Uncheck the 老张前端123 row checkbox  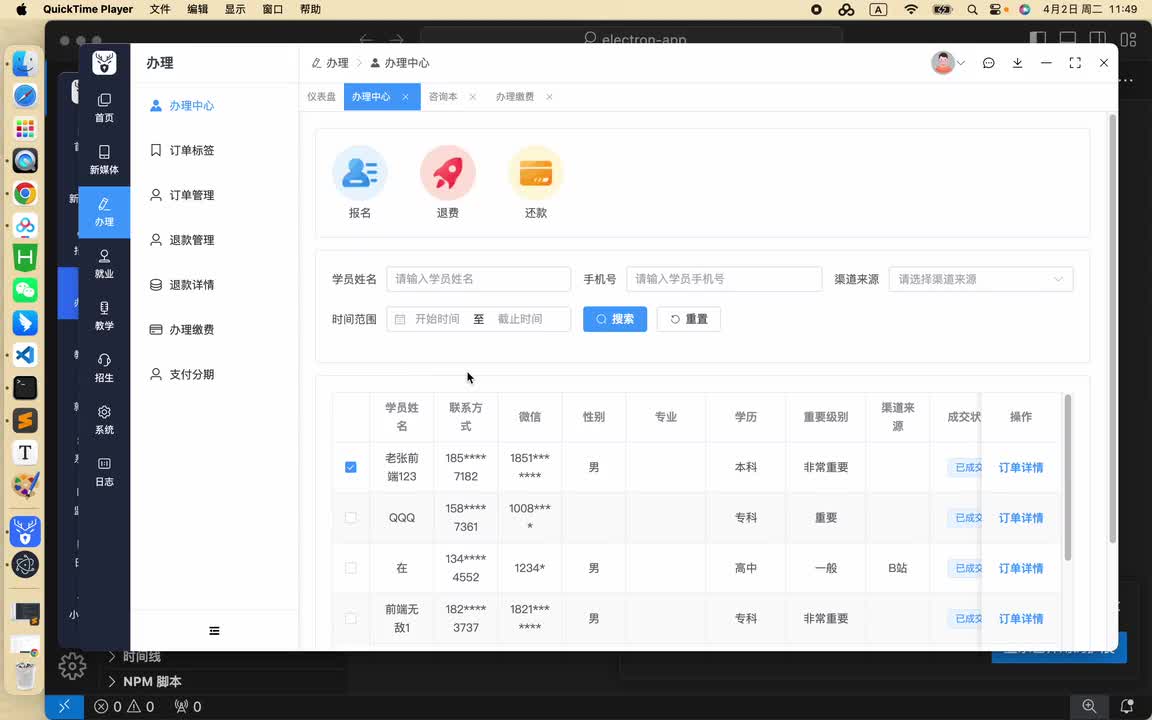(350, 467)
